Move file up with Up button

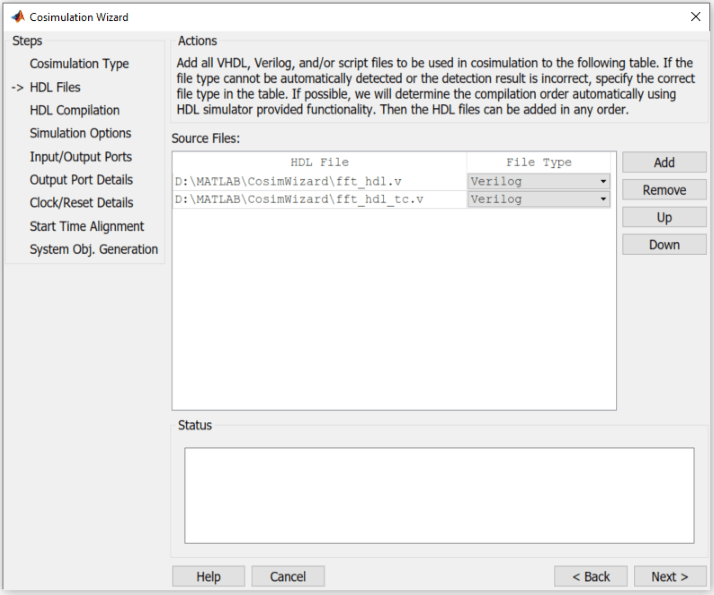pyautogui.click(x=664, y=217)
